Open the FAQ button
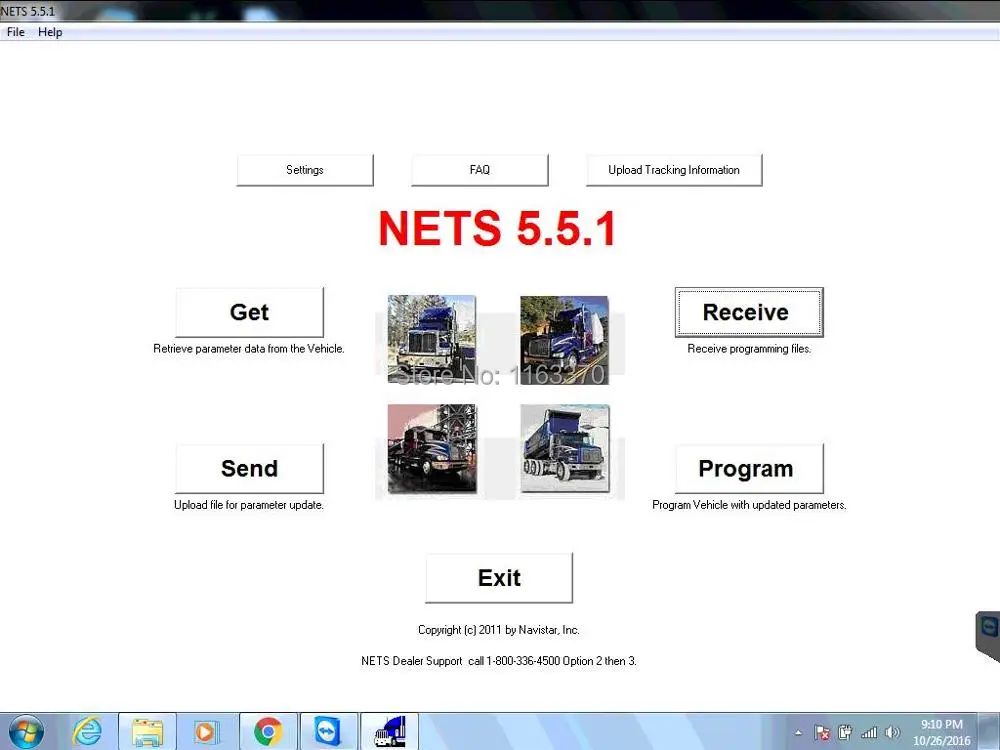Image resolution: width=1000 pixels, height=750 pixels. (x=480, y=170)
